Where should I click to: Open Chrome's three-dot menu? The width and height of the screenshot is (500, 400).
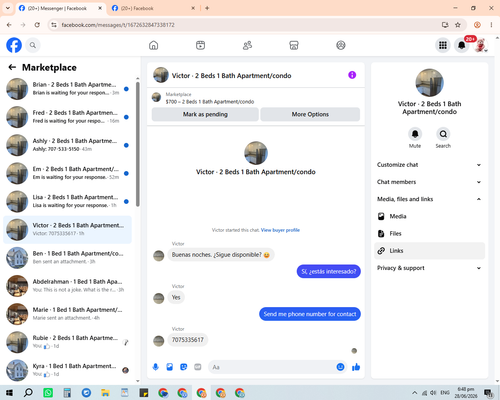point(491,25)
